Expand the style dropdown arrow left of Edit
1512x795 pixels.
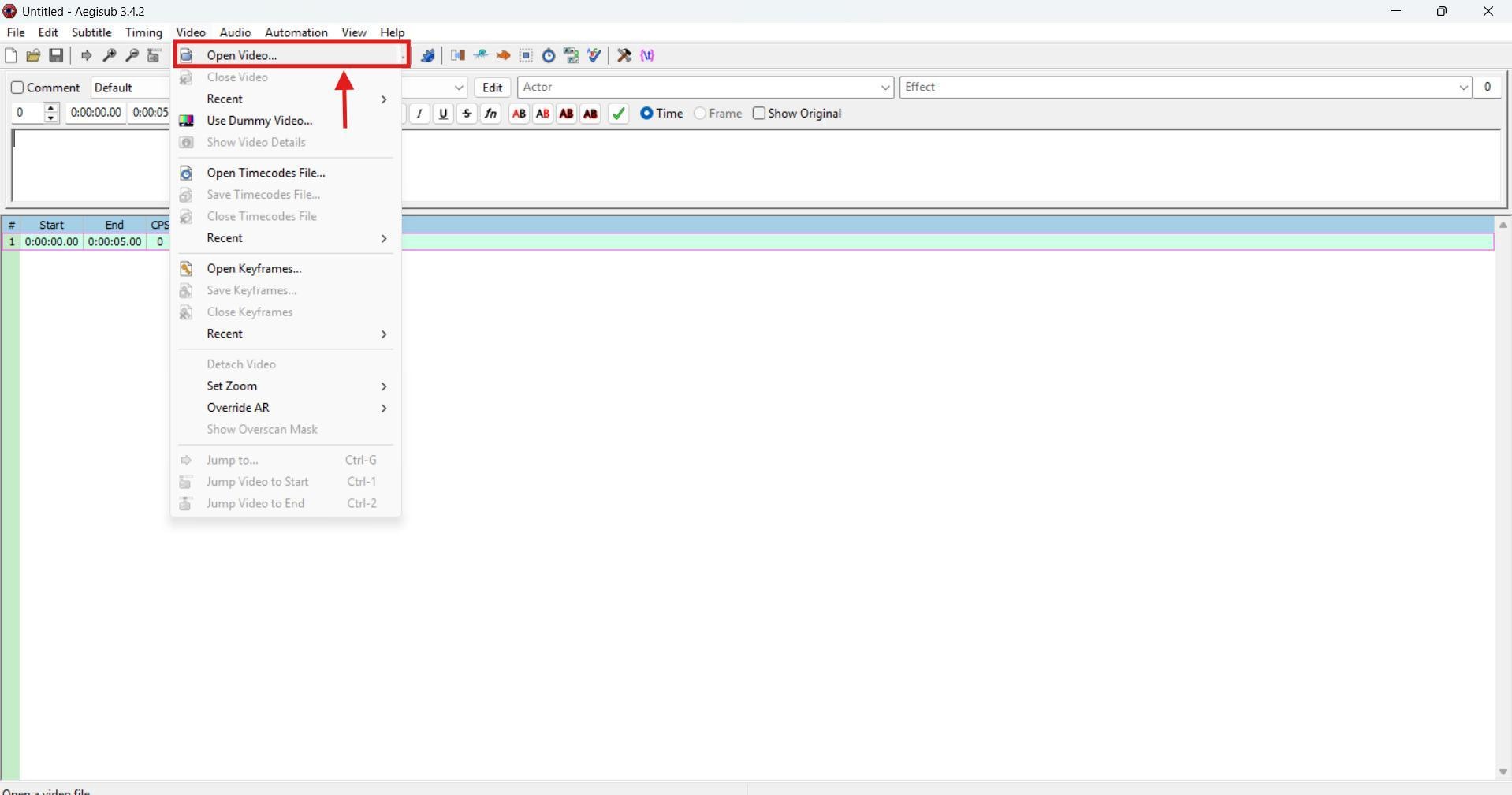coord(459,88)
